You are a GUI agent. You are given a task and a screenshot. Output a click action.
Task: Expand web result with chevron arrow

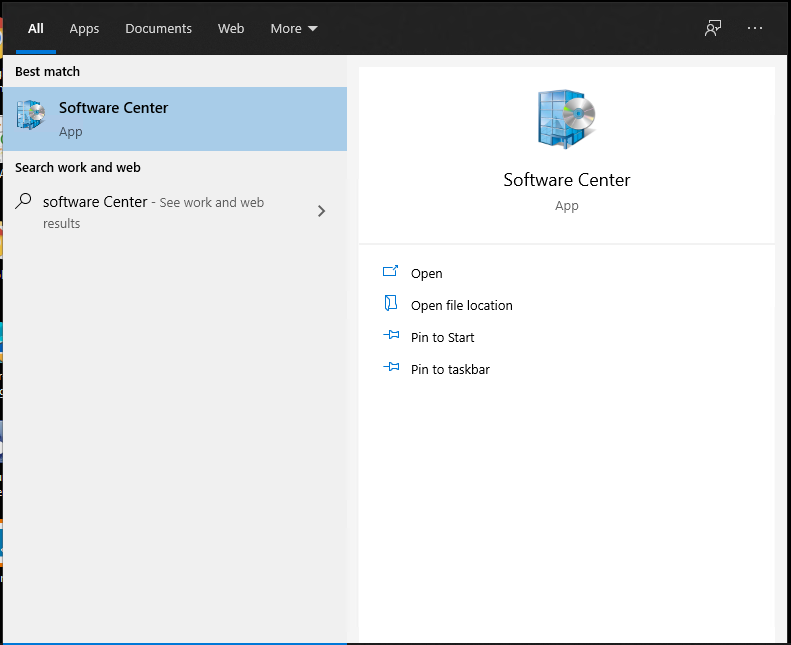(x=321, y=211)
